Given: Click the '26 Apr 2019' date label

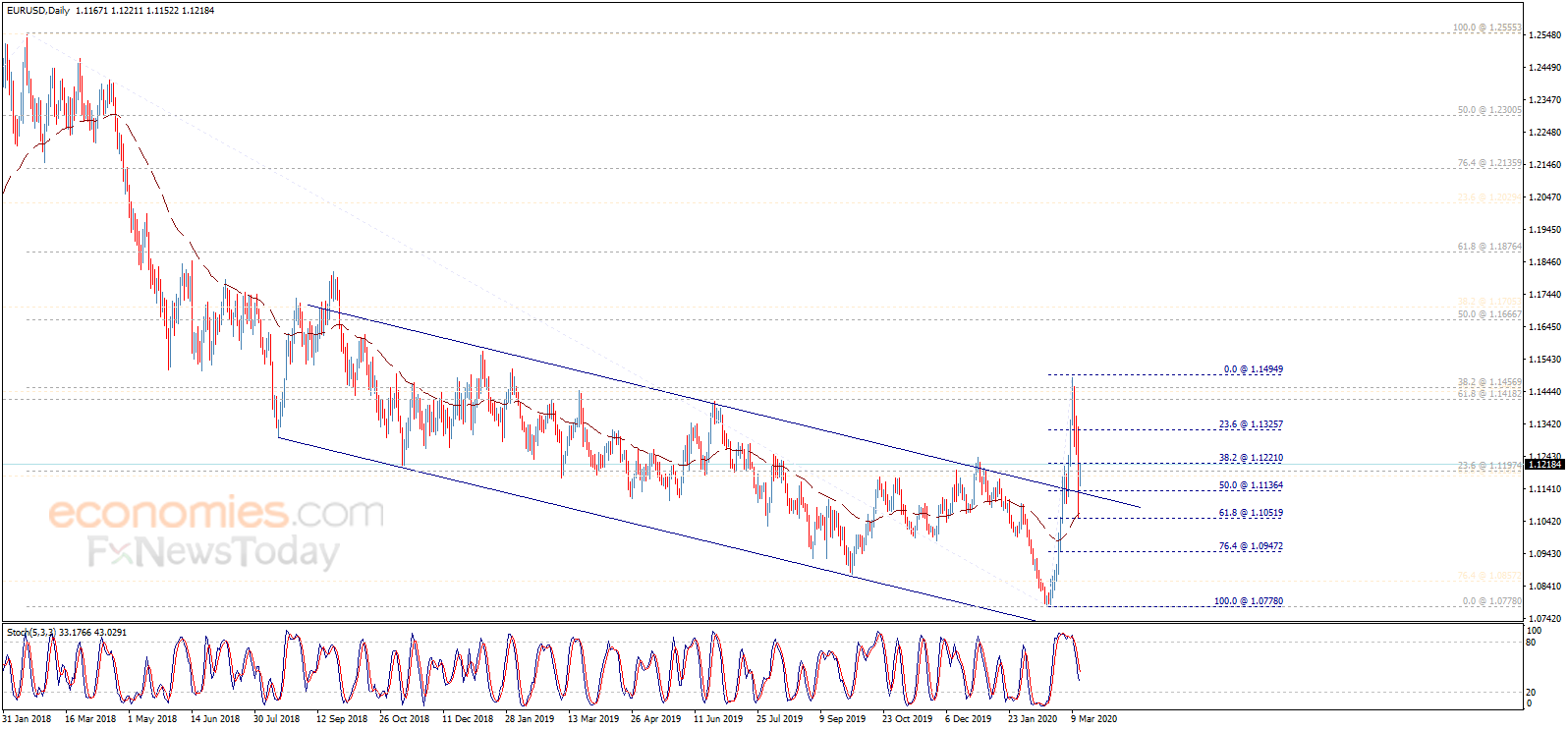Looking at the screenshot, I should coord(655,719).
